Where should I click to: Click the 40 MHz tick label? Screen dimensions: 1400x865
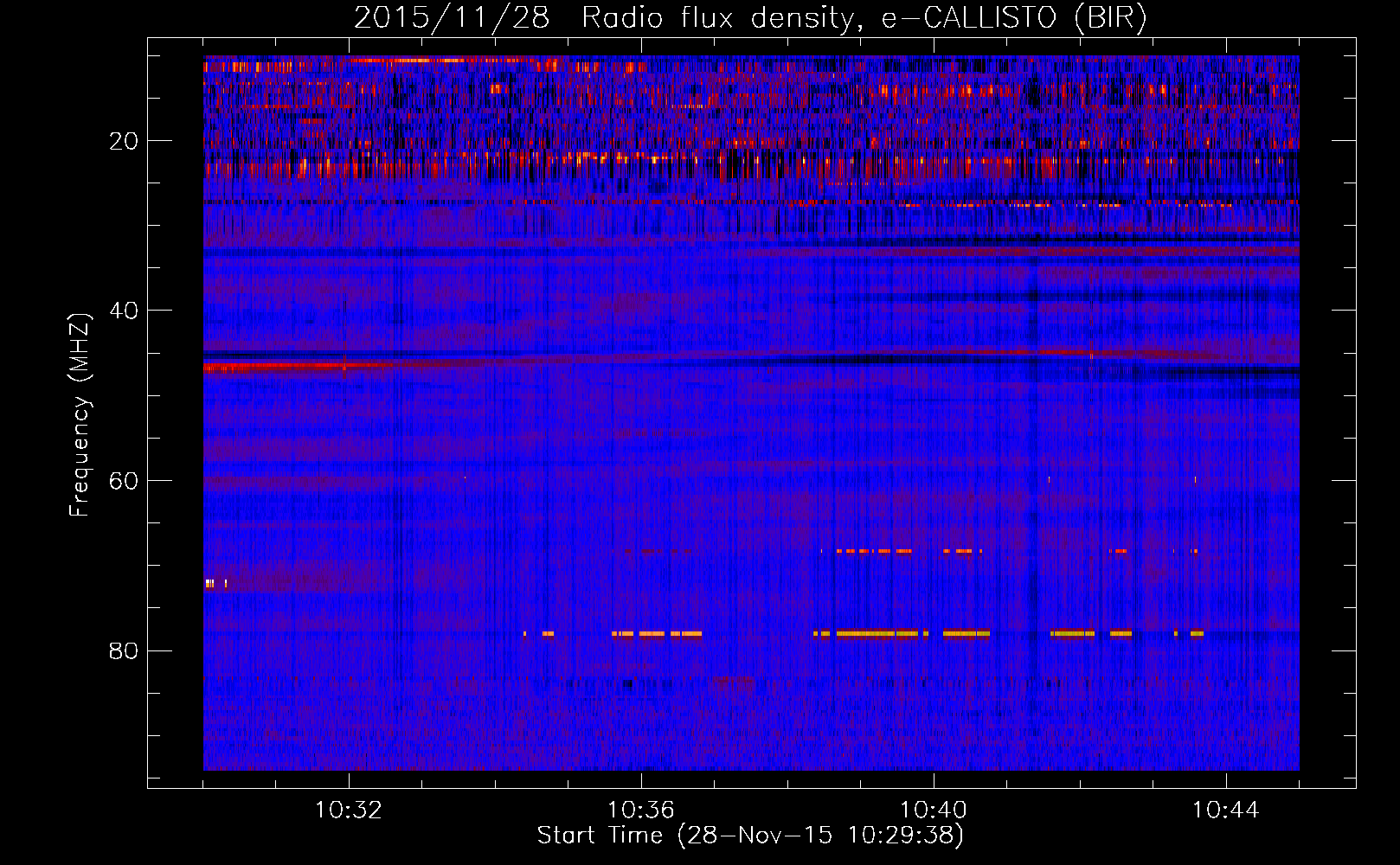tap(124, 311)
